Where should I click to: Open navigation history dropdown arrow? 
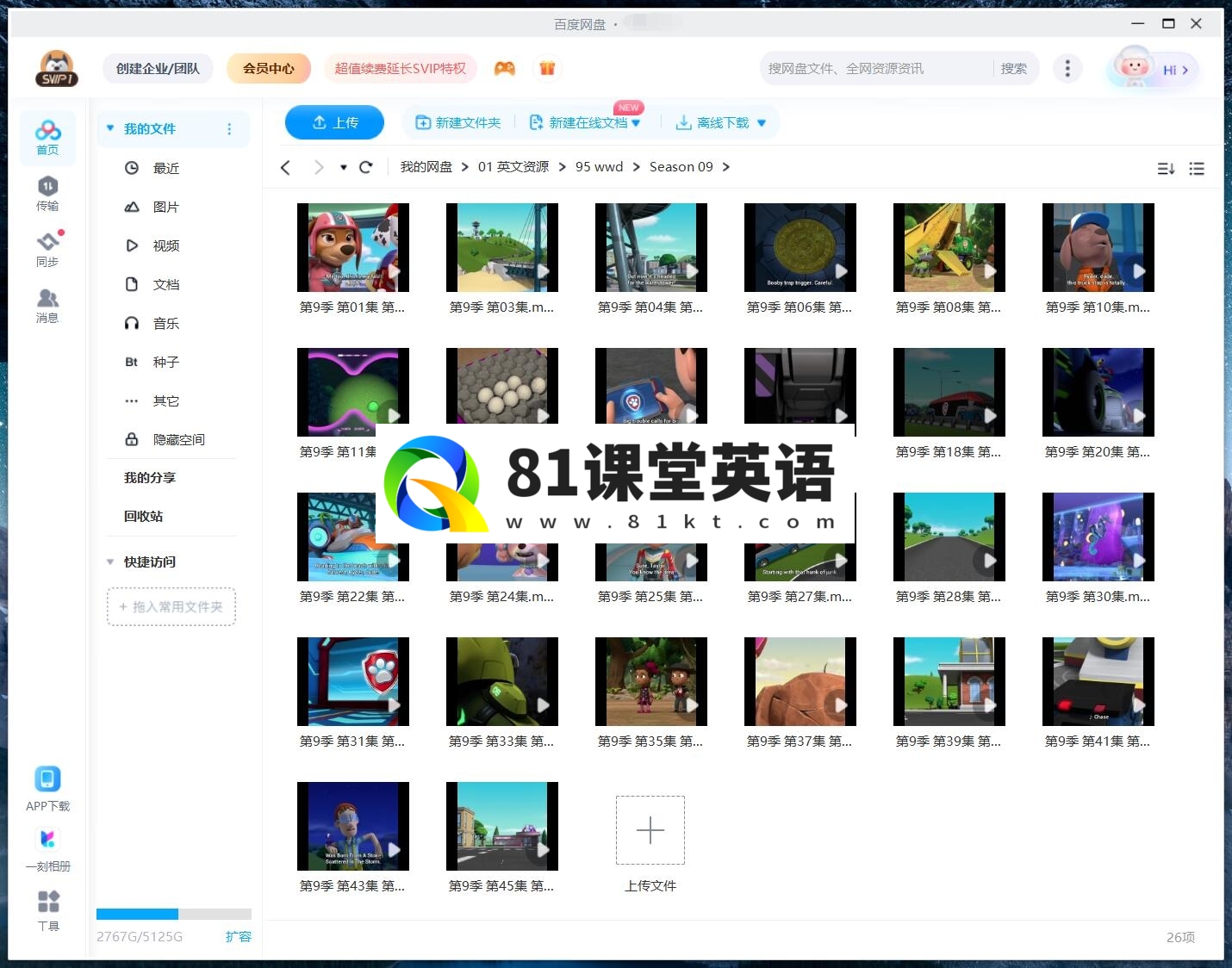point(343,167)
